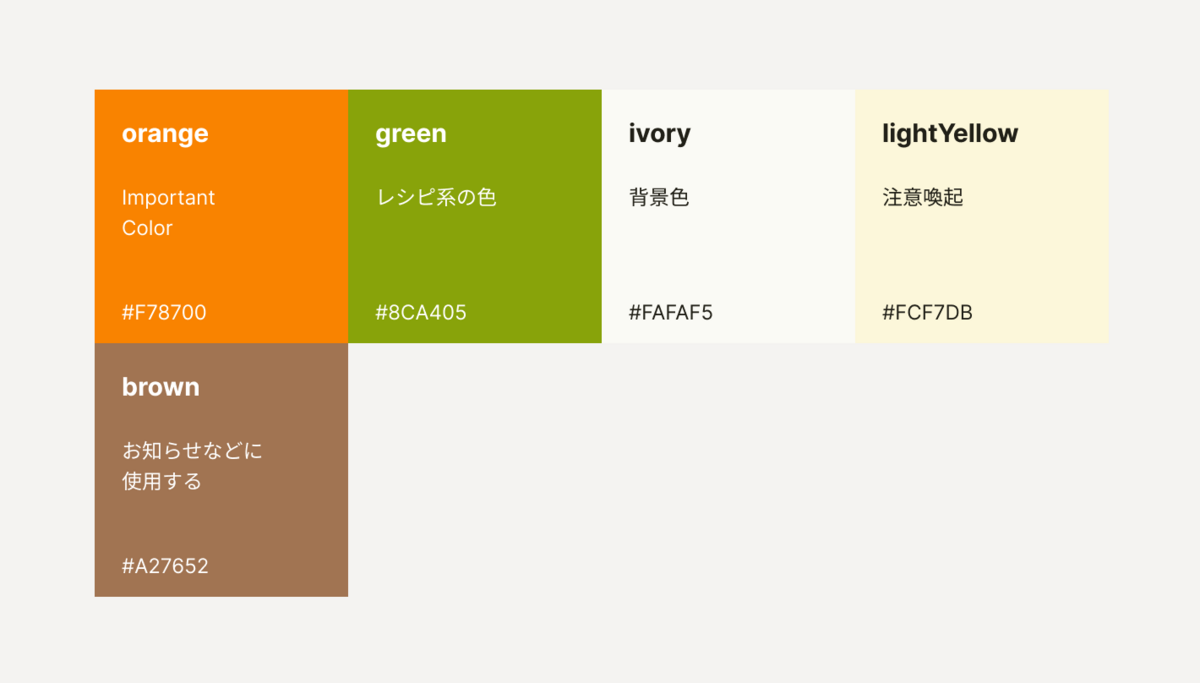The height and width of the screenshot is (683, 1200).
Task: Select the orange color swatch
Action: point(221,216)
